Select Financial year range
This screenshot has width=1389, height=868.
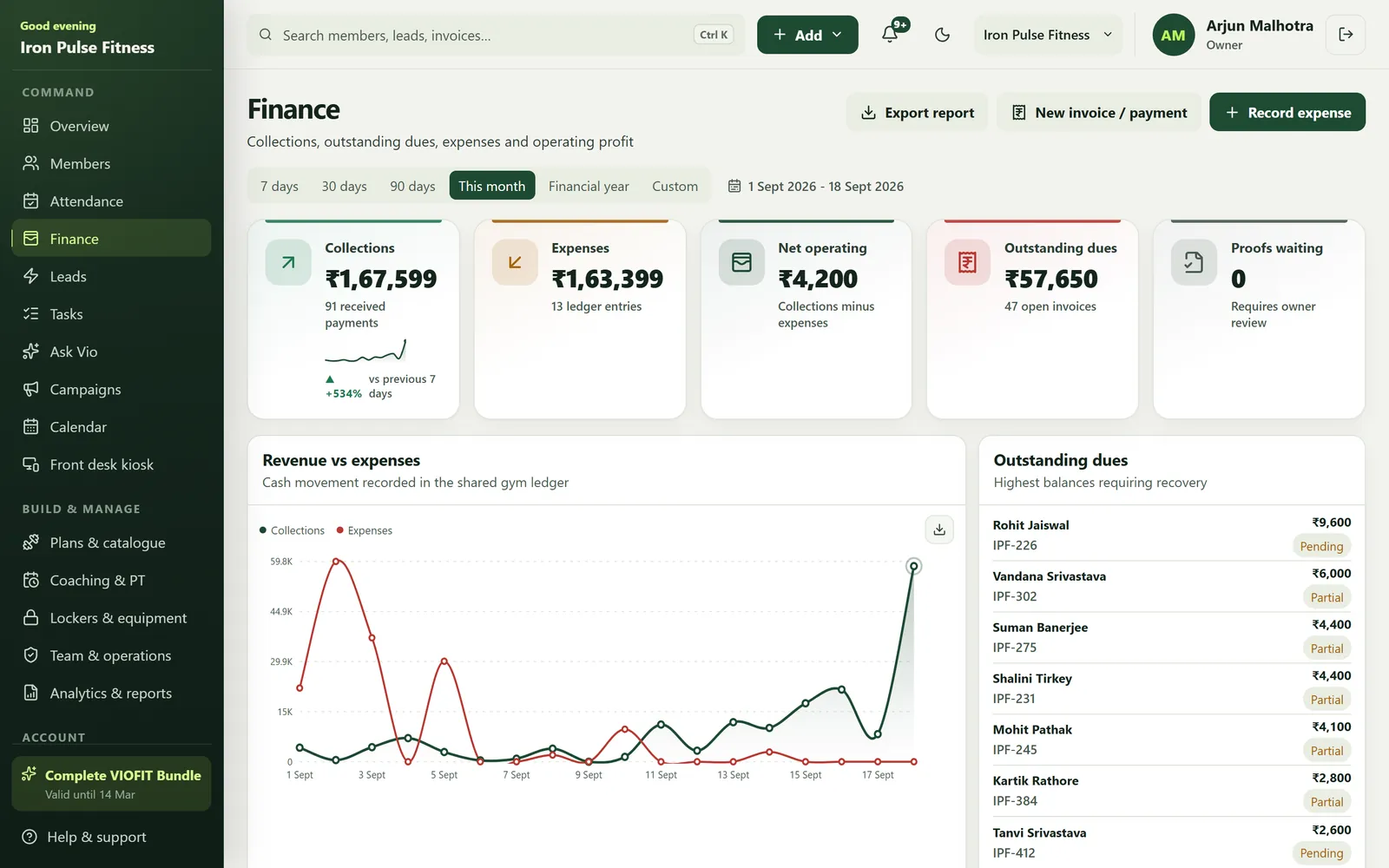tap(589, 186)
